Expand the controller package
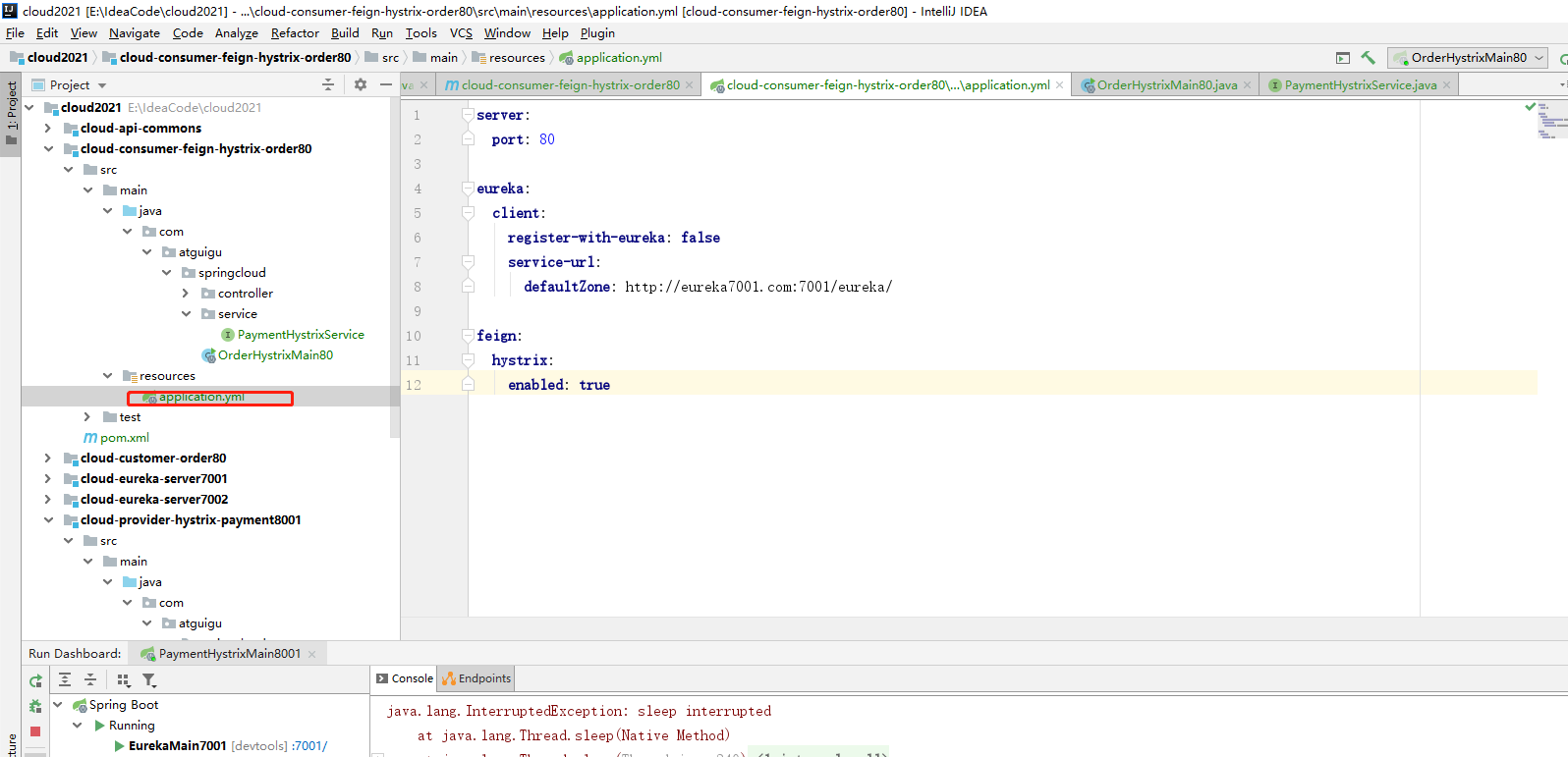Image resolution: width=1568 pixels, height=757 pixels. (186, 294)
